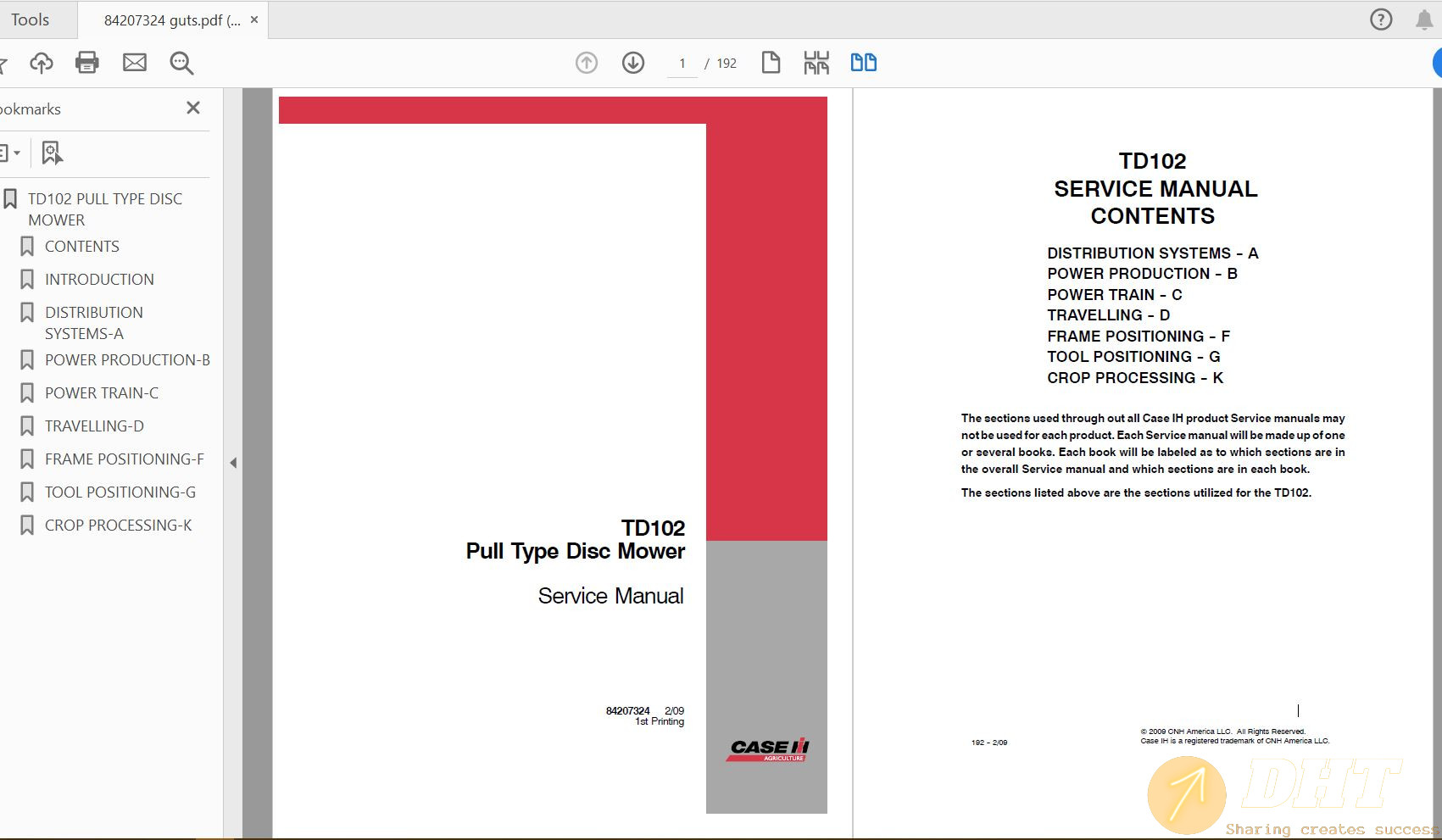Close the 84207324 guts.pdf tab

tap(254, 19)
